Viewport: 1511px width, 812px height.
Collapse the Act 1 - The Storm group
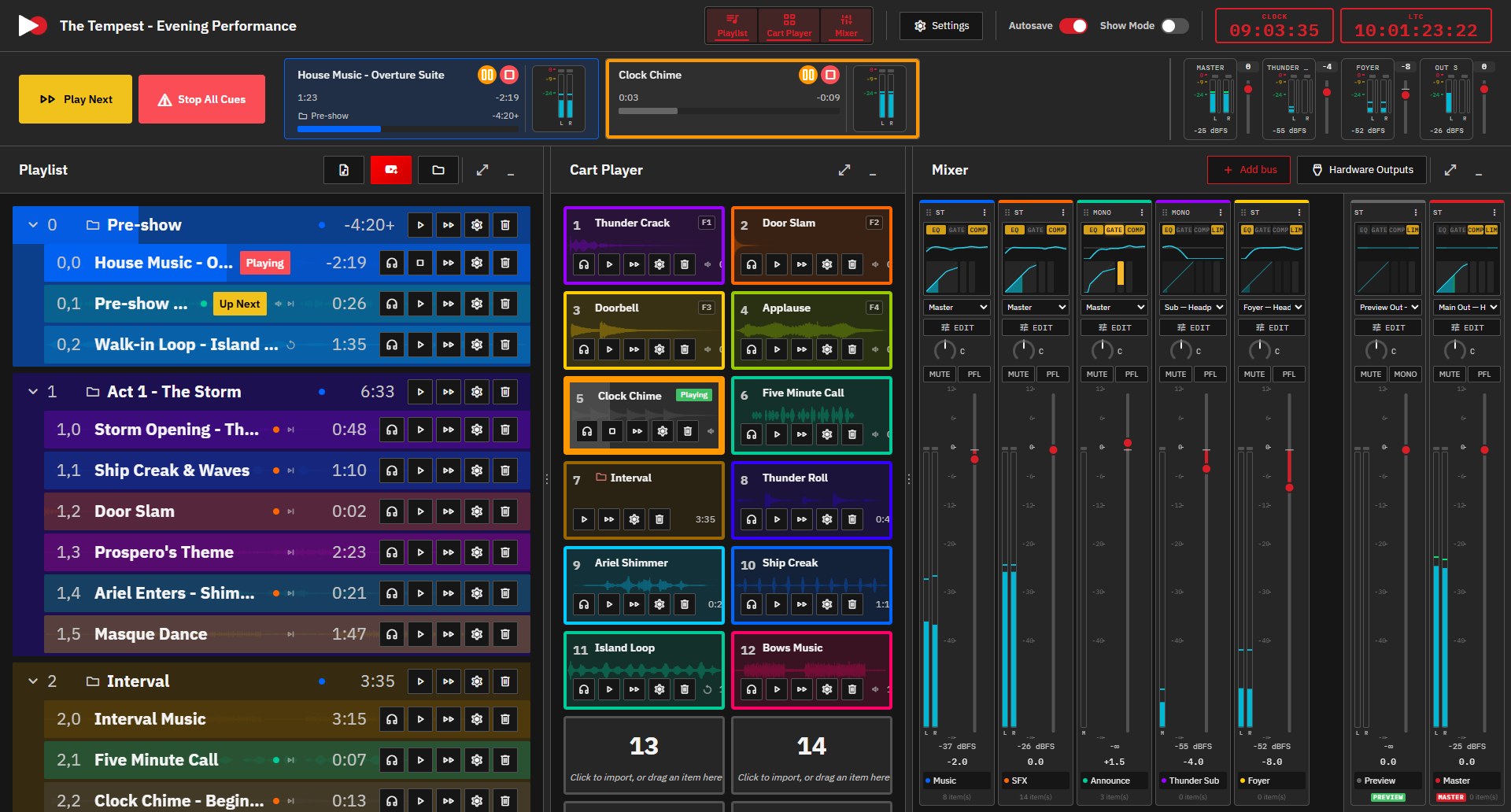click(x=33, y=392)
